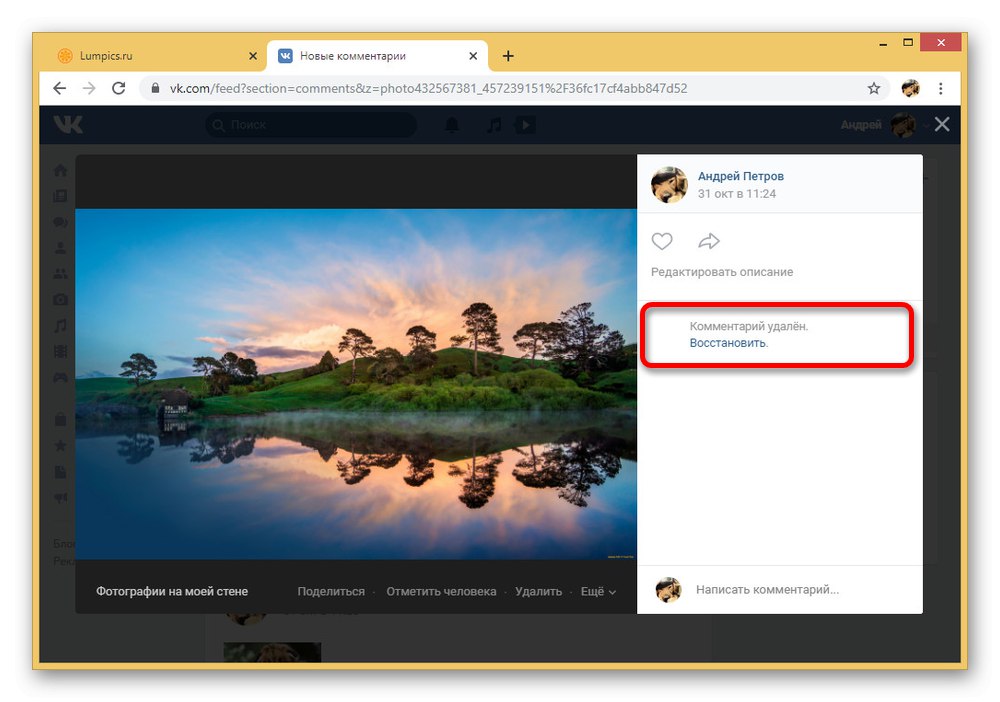1000x702 pixels.
Task: Open Фотографии на моей стене album
Action: point(172,592)
